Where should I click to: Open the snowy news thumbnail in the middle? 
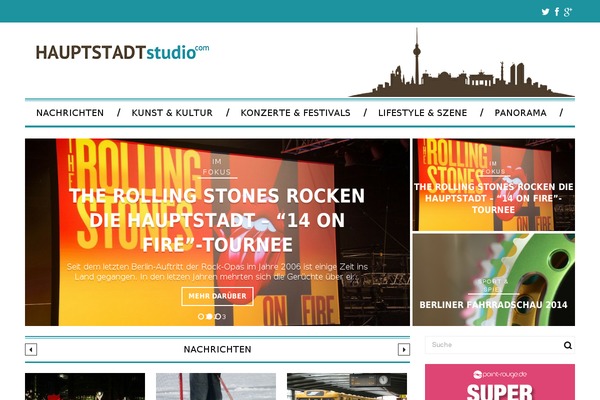216,387
